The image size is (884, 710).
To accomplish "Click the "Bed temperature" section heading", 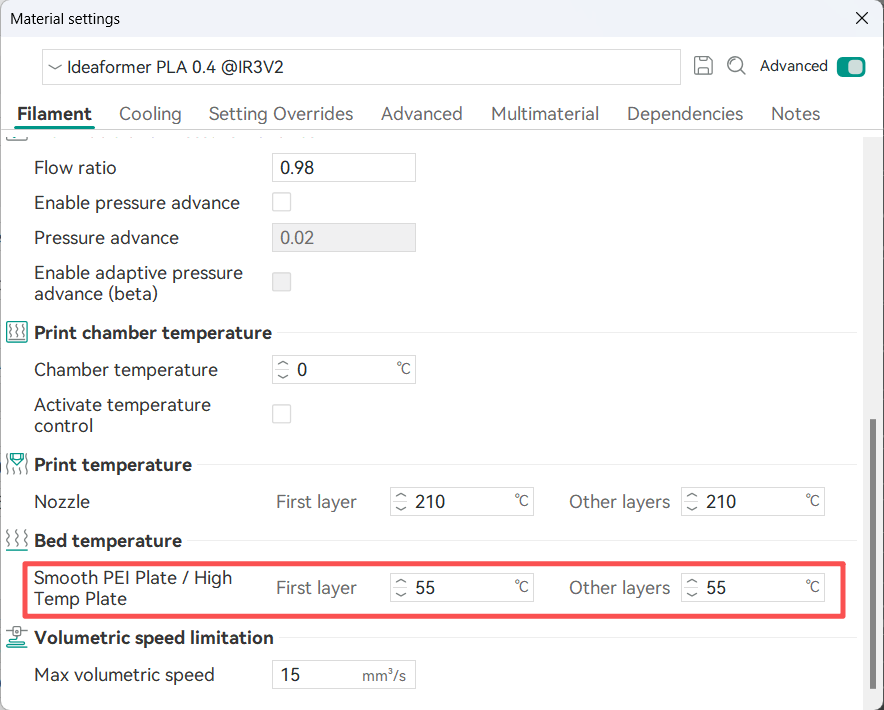I will click(x=108, y=541).
